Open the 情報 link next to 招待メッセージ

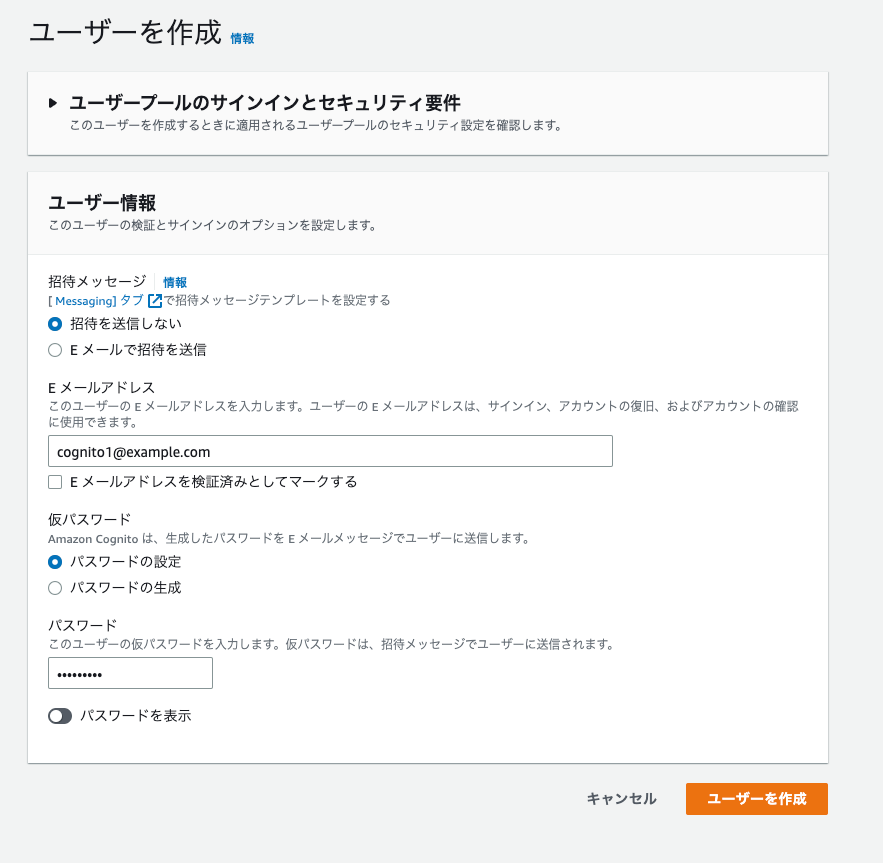[175, 282]
